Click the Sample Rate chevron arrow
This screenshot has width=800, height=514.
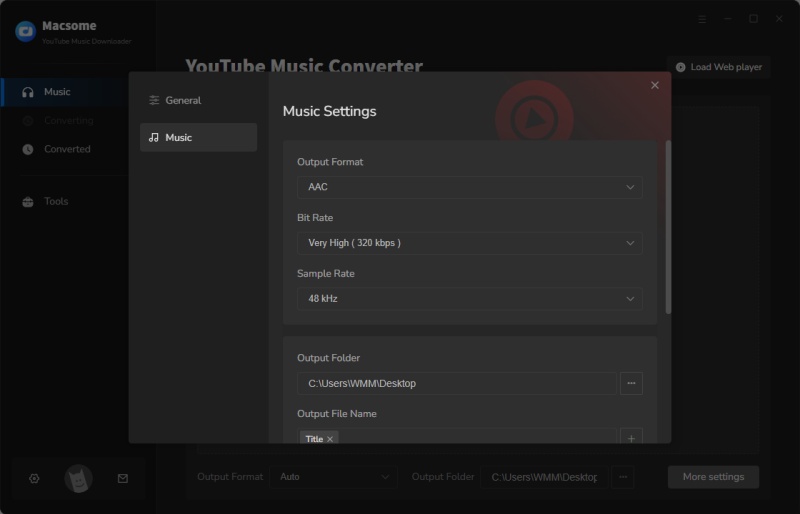pyautogui.click(x=630, y=299)
